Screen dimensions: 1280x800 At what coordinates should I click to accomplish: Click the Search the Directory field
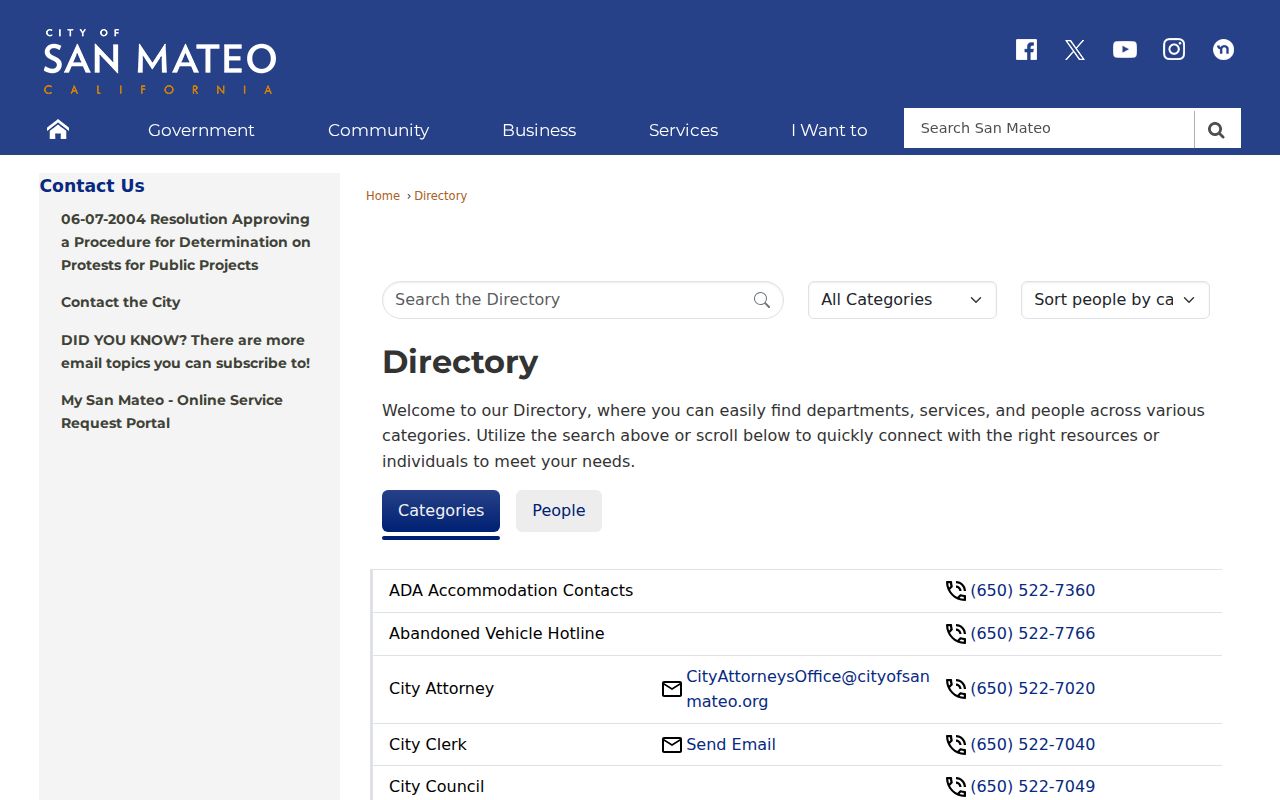[x=583, y=300]
